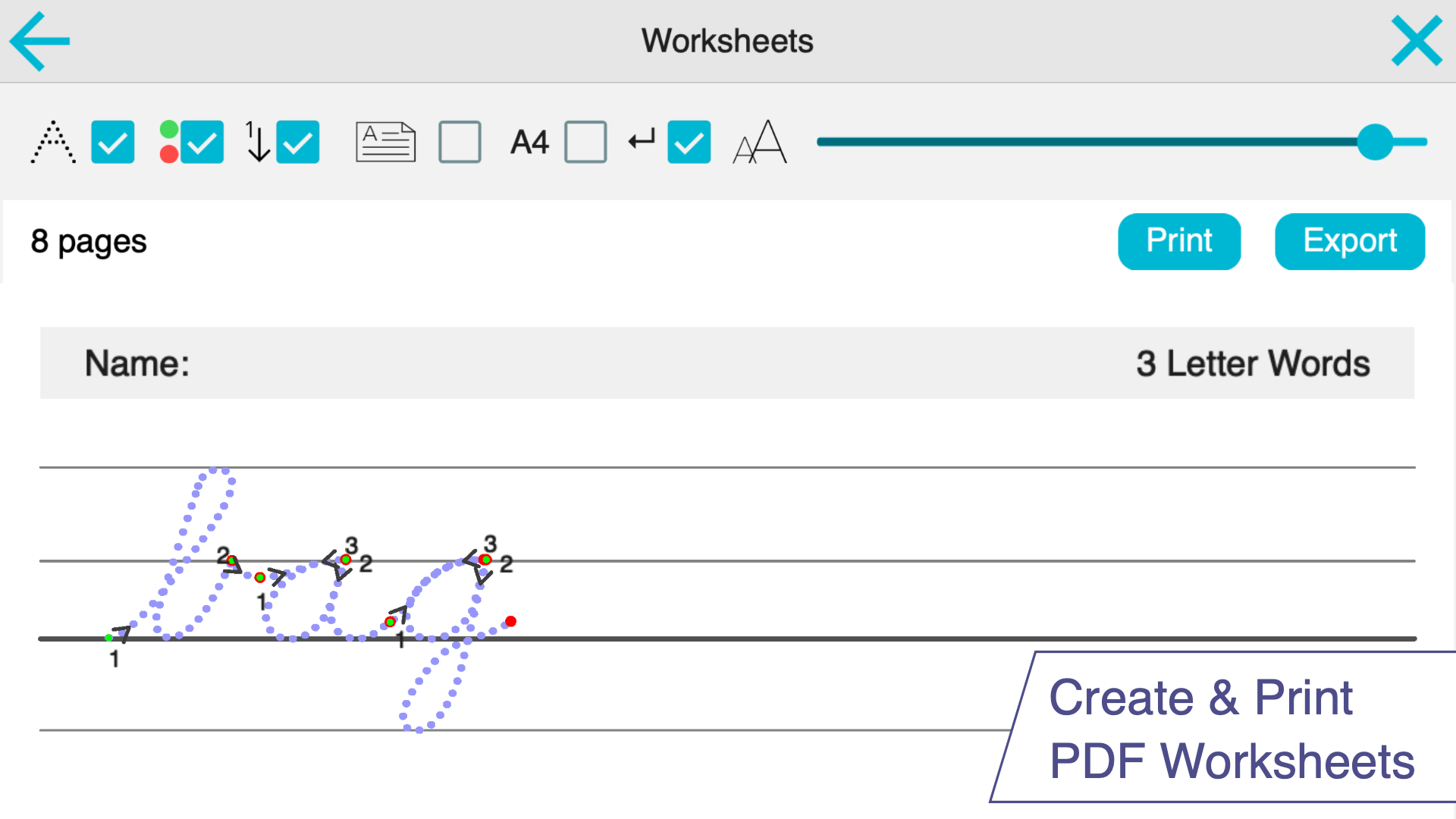
Task: Click the dotted letter A tracing icon
Action: (53, 142)
